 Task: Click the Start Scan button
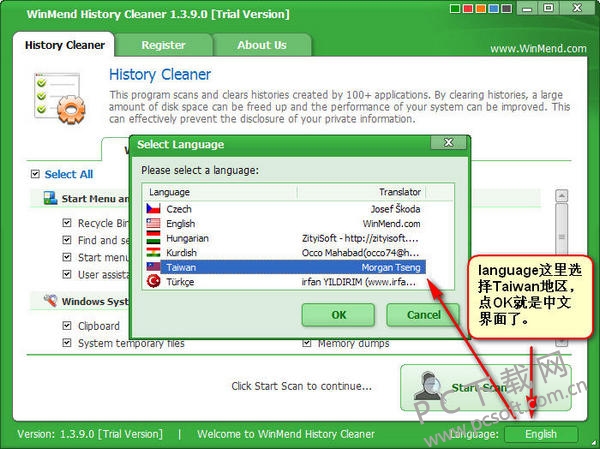coord(486,387)
